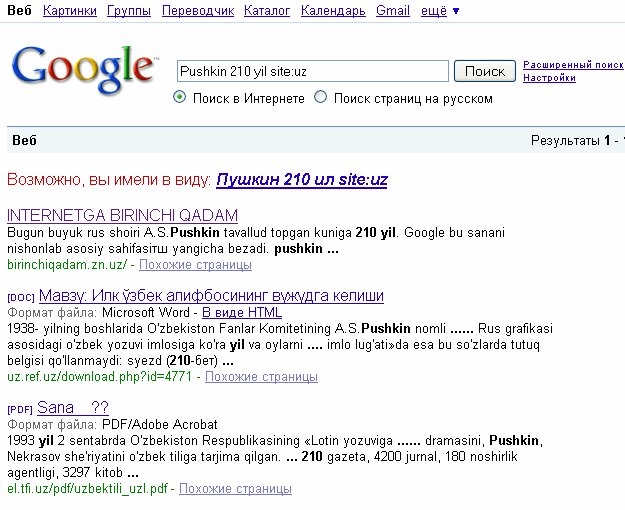Open Расширенный поиск link
Screen dimensions: 625x510
[573, 65]
